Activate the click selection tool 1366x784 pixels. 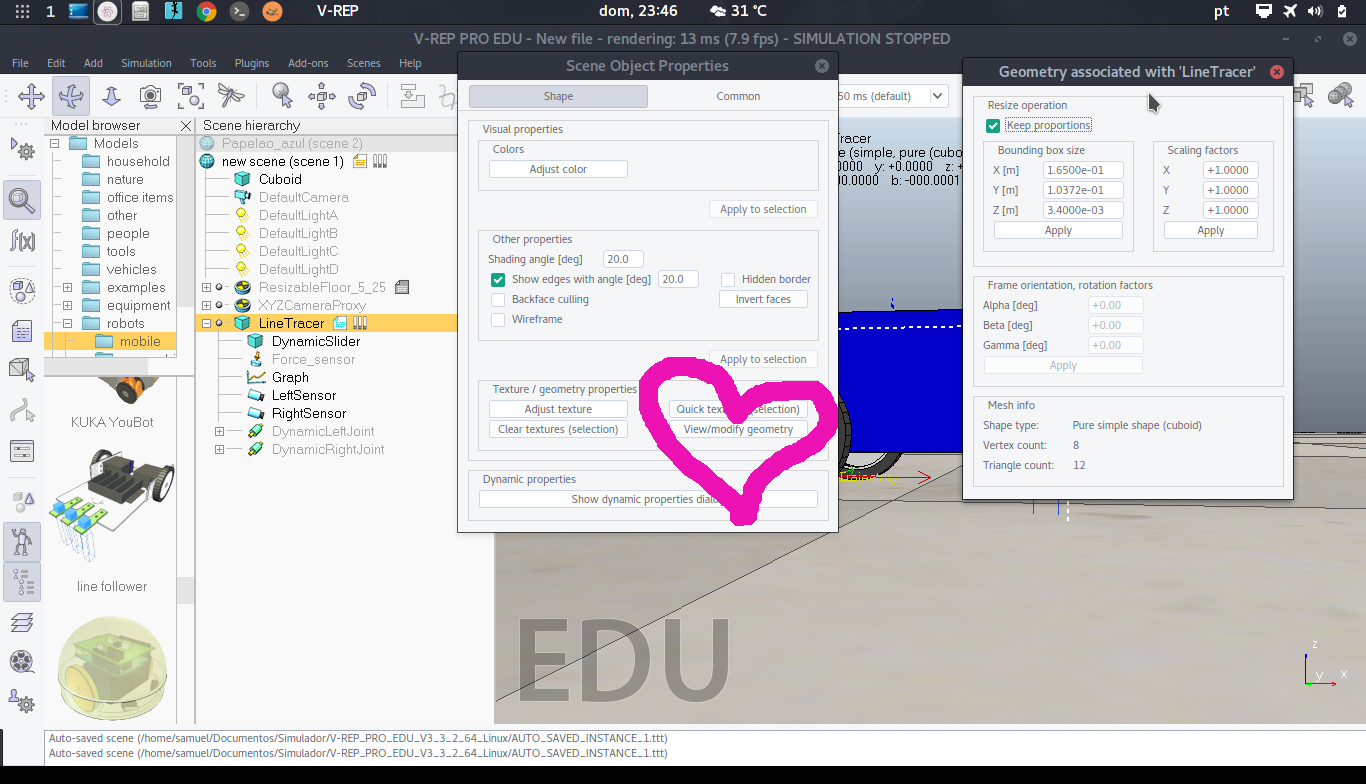[x=283, y=96]
